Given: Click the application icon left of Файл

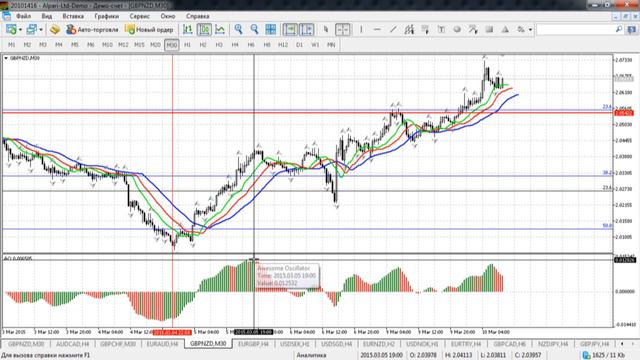Looking at the screenshot, I should click(x=7, y=16).
